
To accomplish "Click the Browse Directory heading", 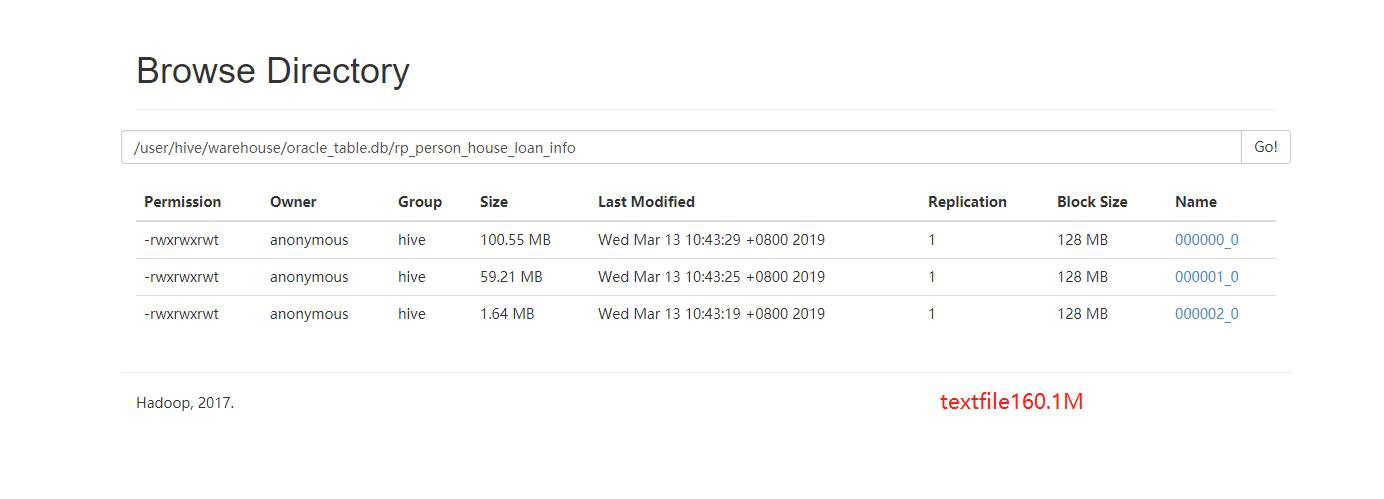I will 273,71.
